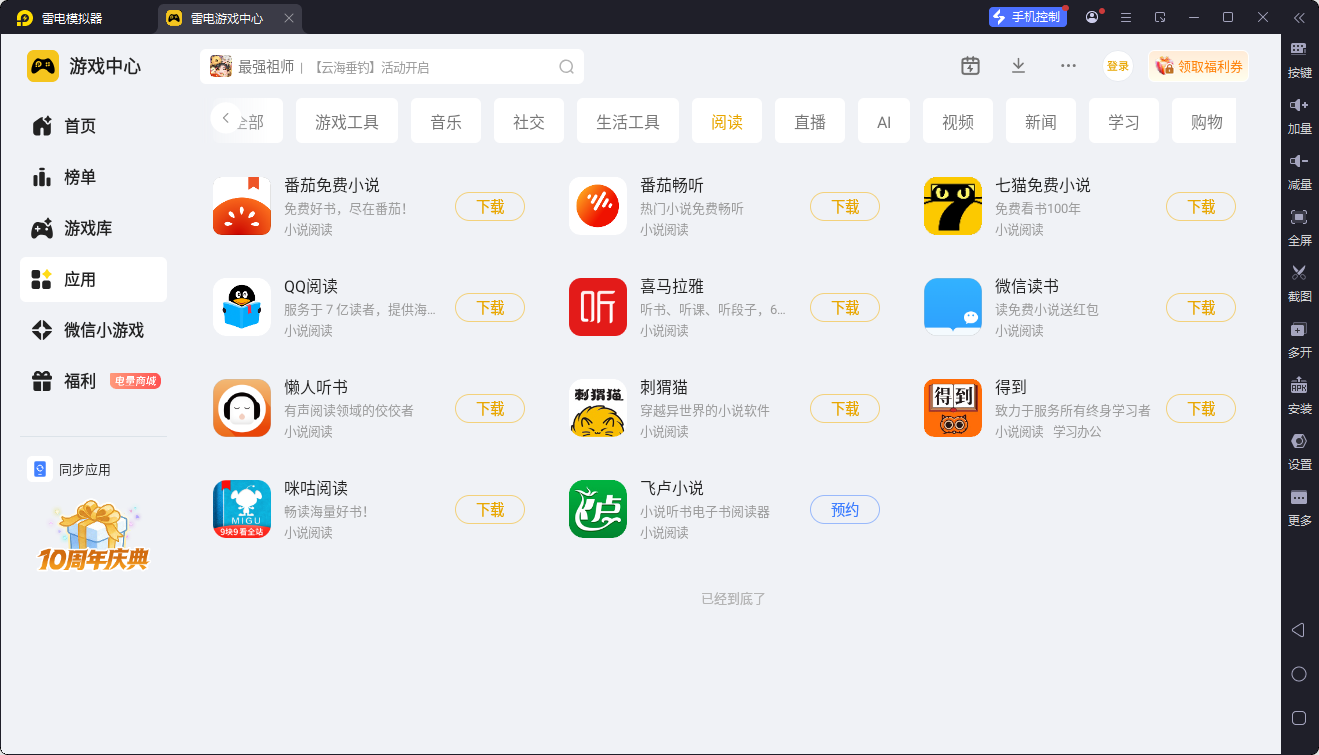Click the QQ阅读 penguin app icon
Screen dimensions: 1319x755
pyautogui.click(x=242, y=307)
